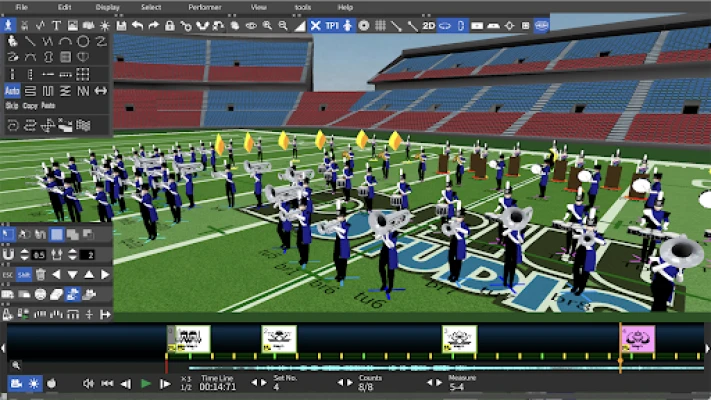Click the Undo arrow icon
The image size is (711, 400).
tap(138, 24)
